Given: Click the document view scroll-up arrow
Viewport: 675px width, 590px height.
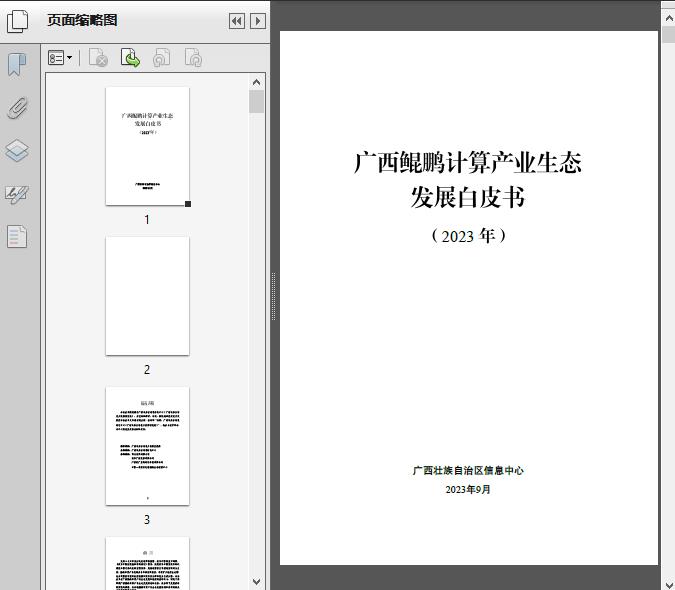Looking at the screenshot, I should click(669, 19).
